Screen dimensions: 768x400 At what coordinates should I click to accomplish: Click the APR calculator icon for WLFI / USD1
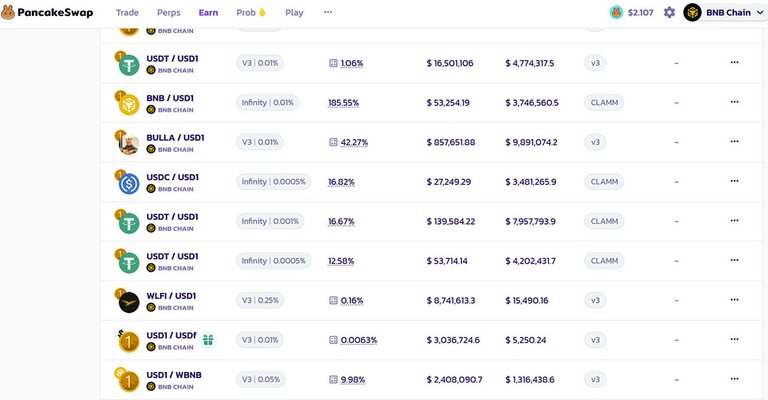coord(333,301)
